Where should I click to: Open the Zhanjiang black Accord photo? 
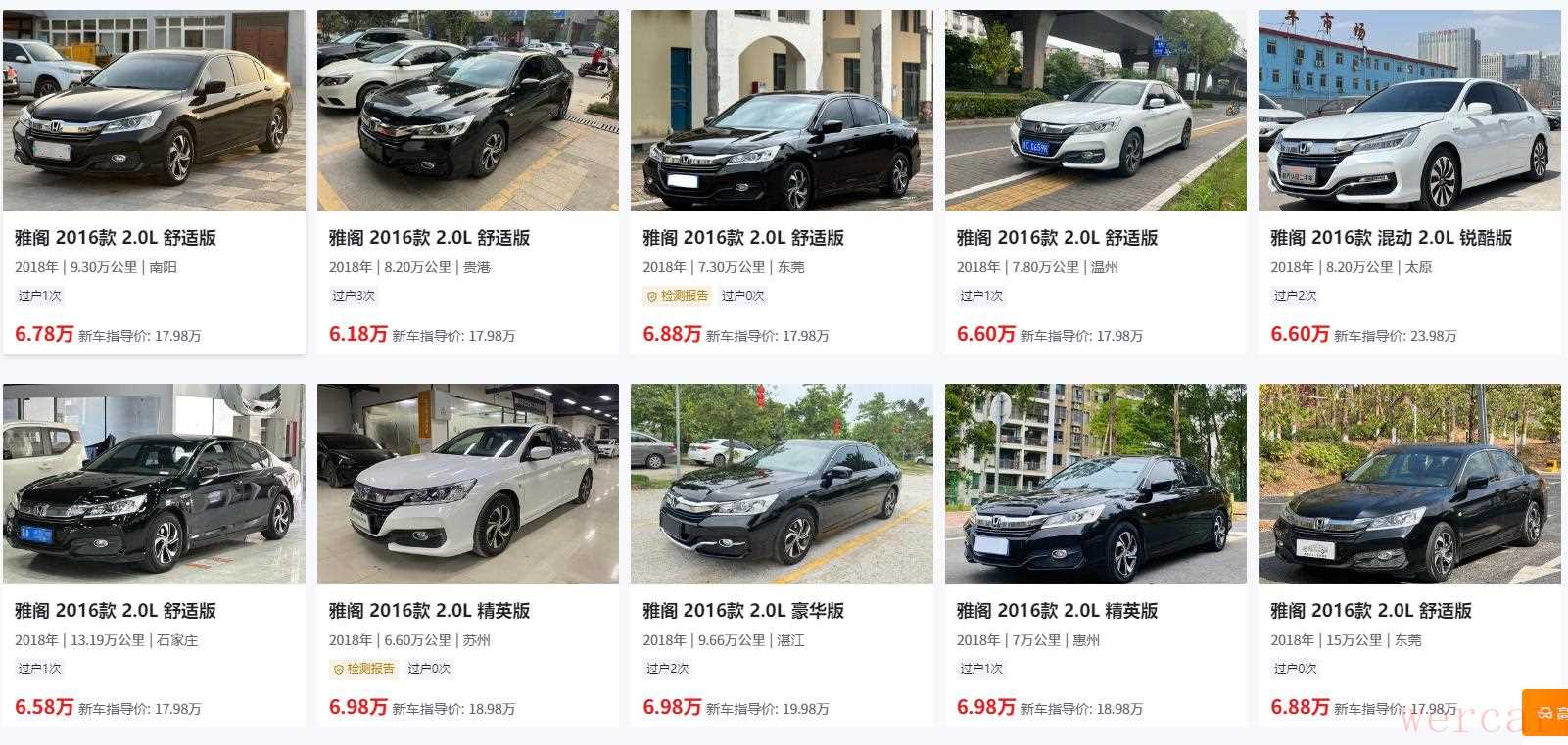point(782,484)
